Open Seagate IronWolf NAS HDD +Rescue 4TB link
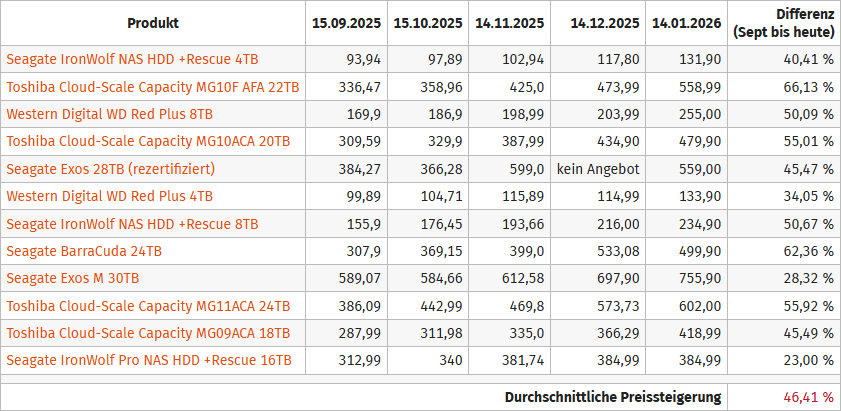Image resolution: width=841 pixels, height=411 pixels. 132,60
